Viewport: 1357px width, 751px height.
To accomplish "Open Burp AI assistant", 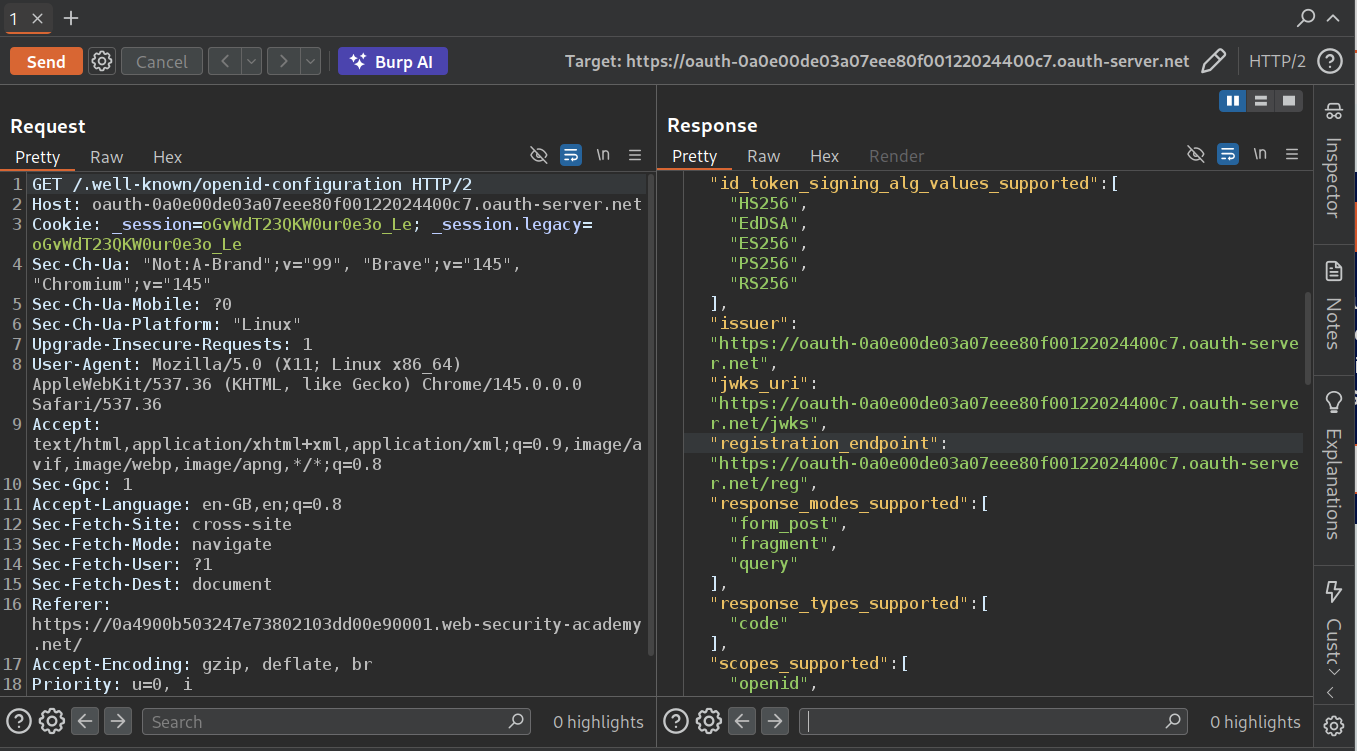I will [x=392, y=61].
